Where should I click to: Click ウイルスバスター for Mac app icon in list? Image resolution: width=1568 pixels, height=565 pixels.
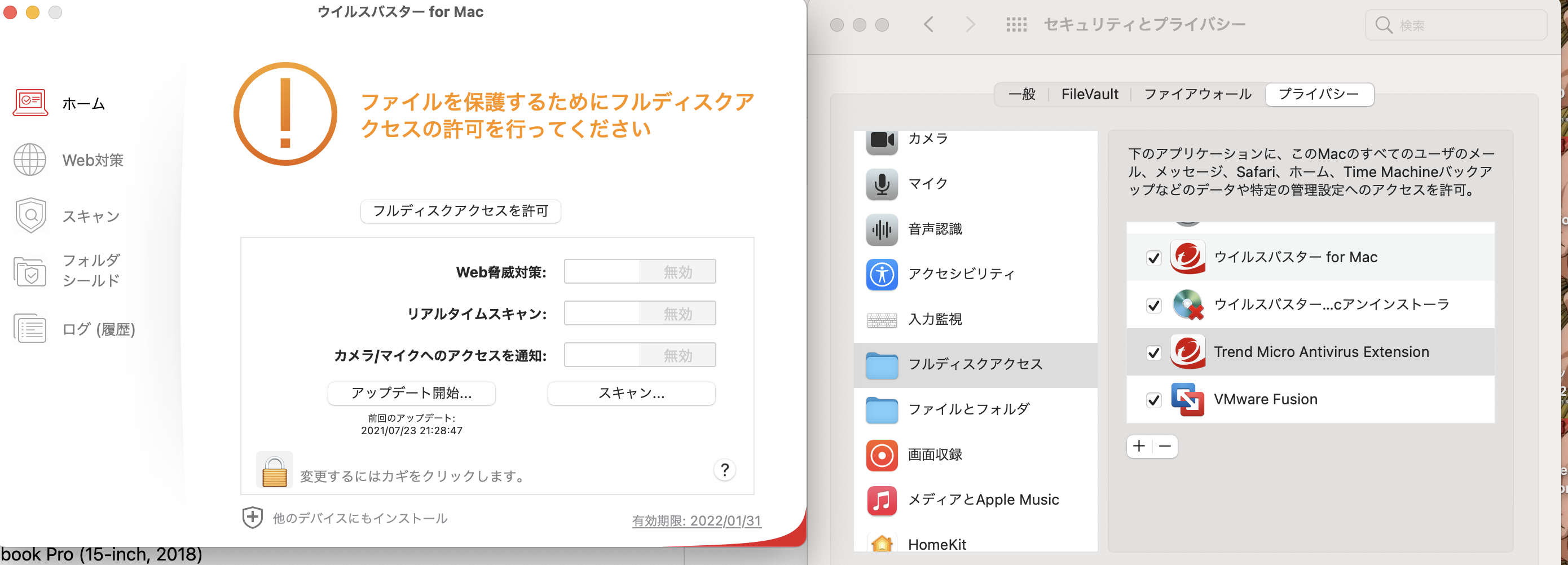point(1188,258)
